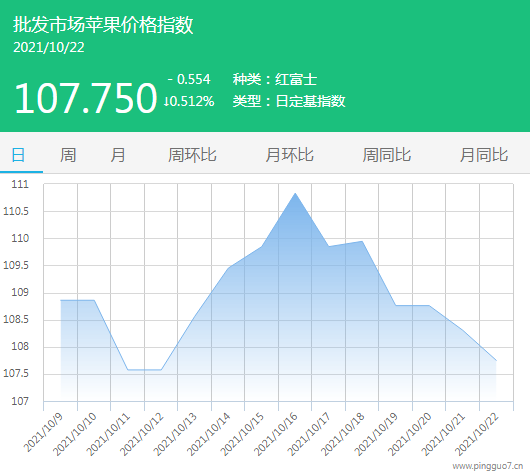Open the 月同比 tab
This screenshot has width=530, height=474.
click(x=484, y=155)
